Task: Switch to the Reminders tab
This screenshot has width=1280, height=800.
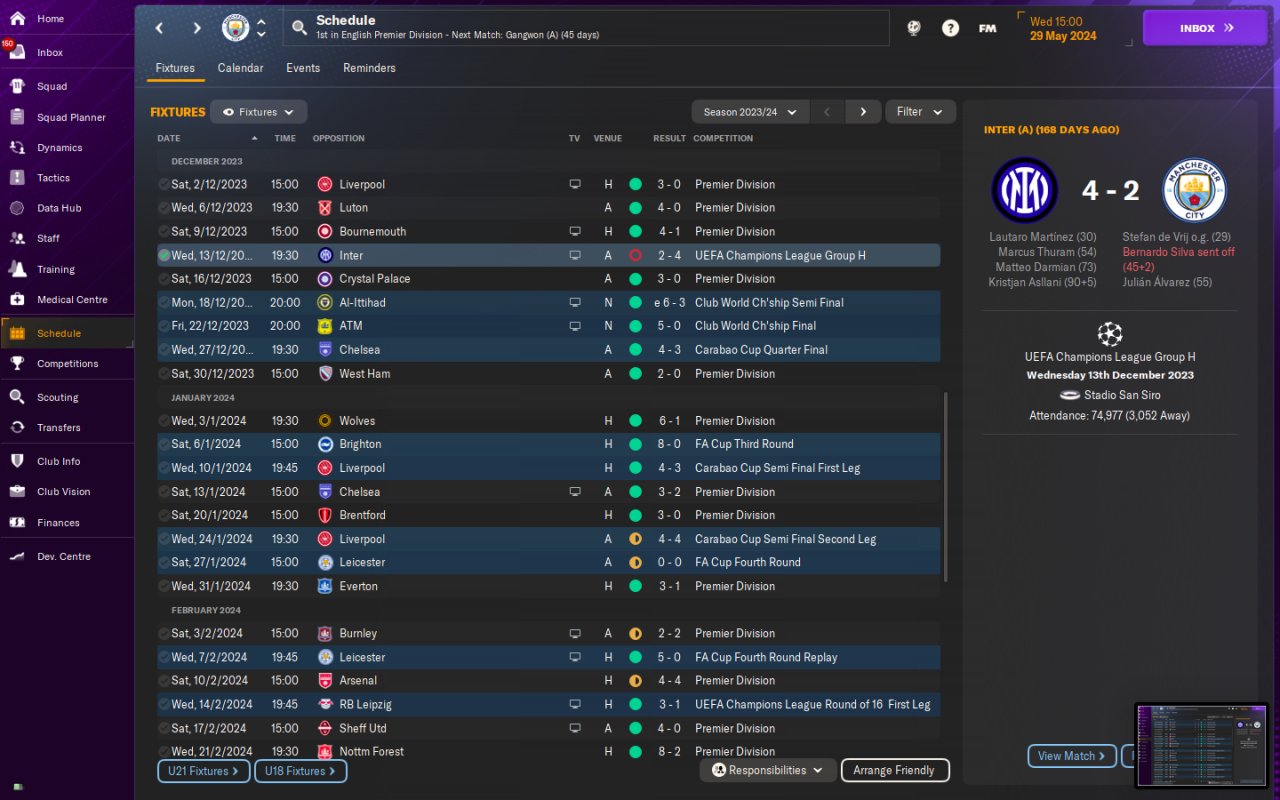Action: click(369, 68)
